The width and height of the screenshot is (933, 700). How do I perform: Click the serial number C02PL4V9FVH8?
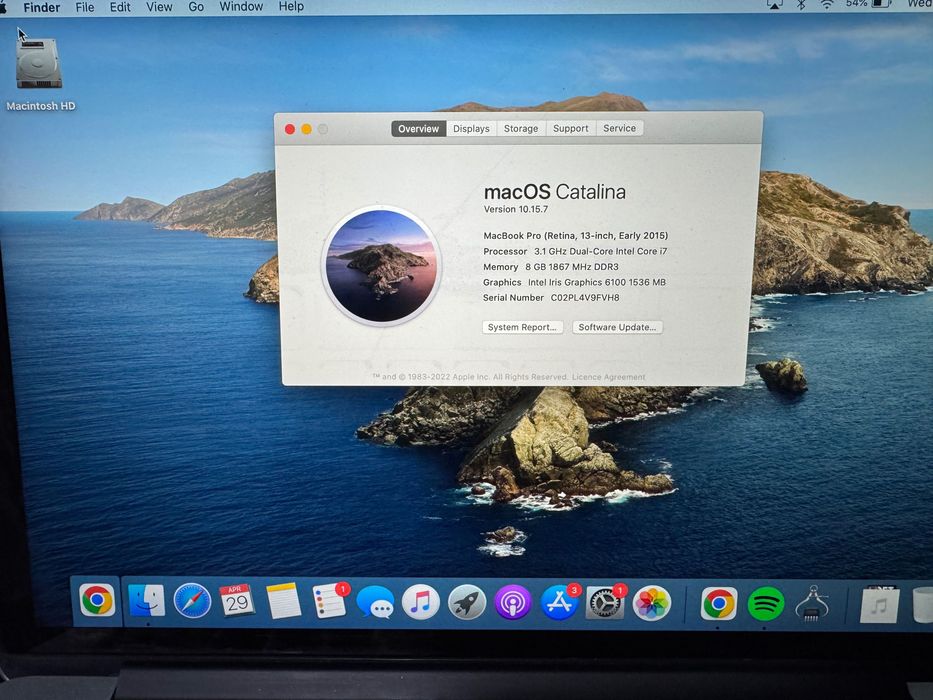point(585,298)
